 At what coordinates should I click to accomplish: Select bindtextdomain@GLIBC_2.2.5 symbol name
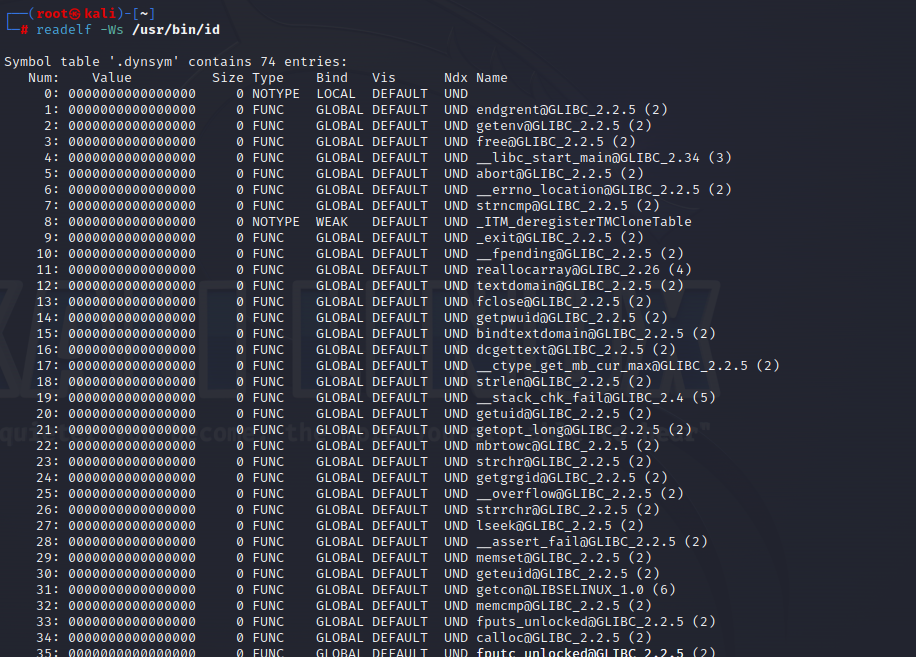[x=580, y=333]
